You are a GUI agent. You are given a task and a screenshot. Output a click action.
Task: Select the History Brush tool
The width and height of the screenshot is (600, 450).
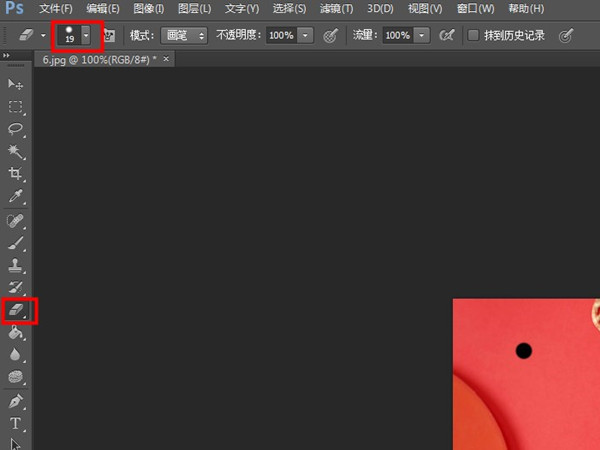coord(15,287)
